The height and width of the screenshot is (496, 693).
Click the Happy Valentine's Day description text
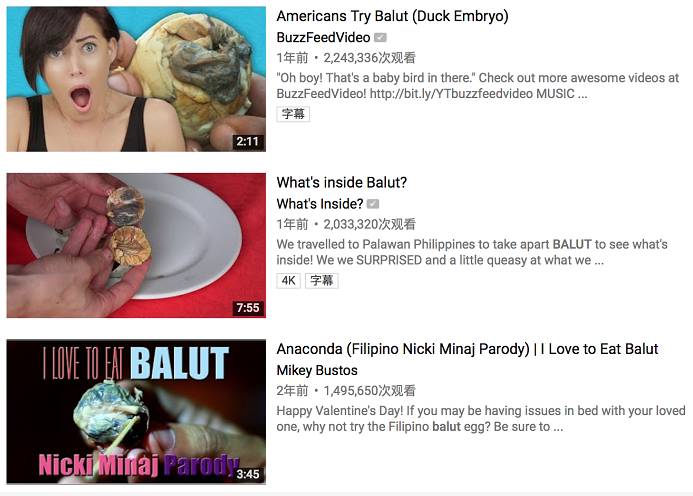(x=481, y=419)
